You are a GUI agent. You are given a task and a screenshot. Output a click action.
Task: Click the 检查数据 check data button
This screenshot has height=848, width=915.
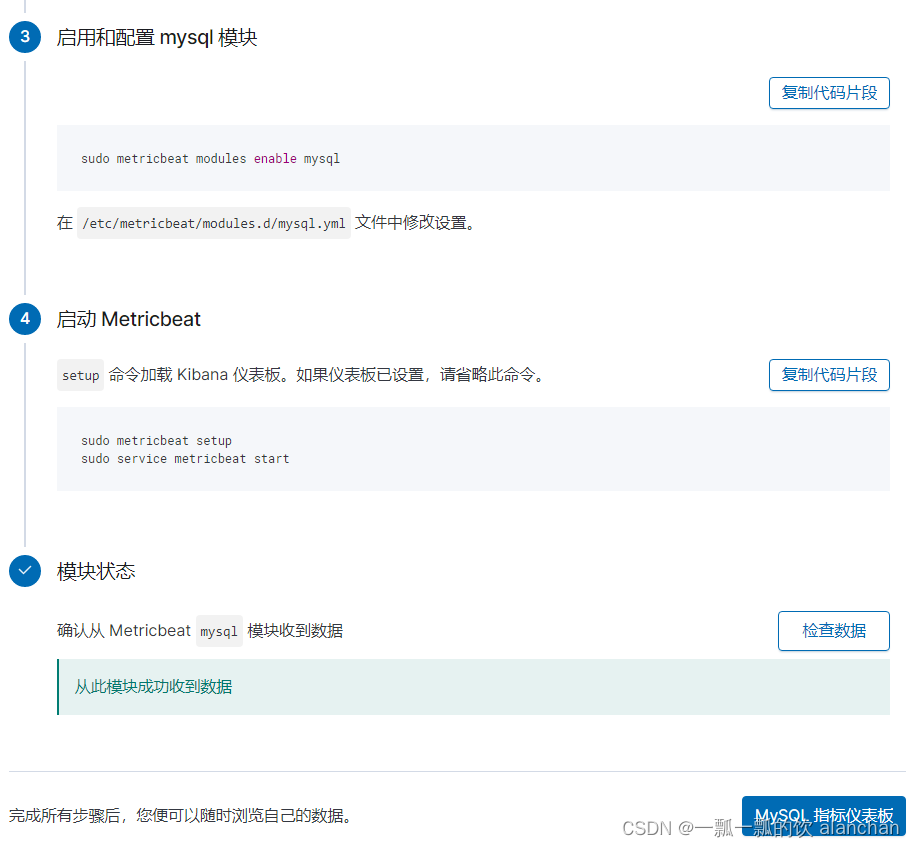[833, 630]
